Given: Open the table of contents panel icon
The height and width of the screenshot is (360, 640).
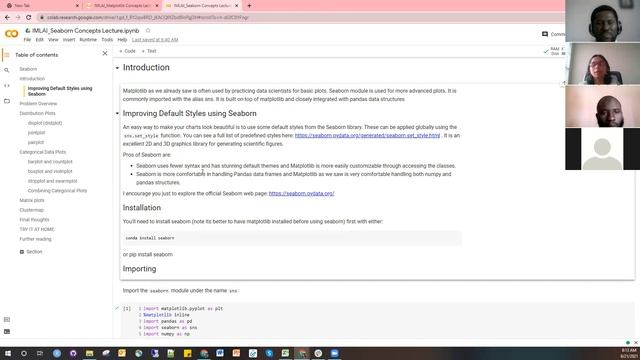Looking at the screenshot, I should tap(7, 55).
